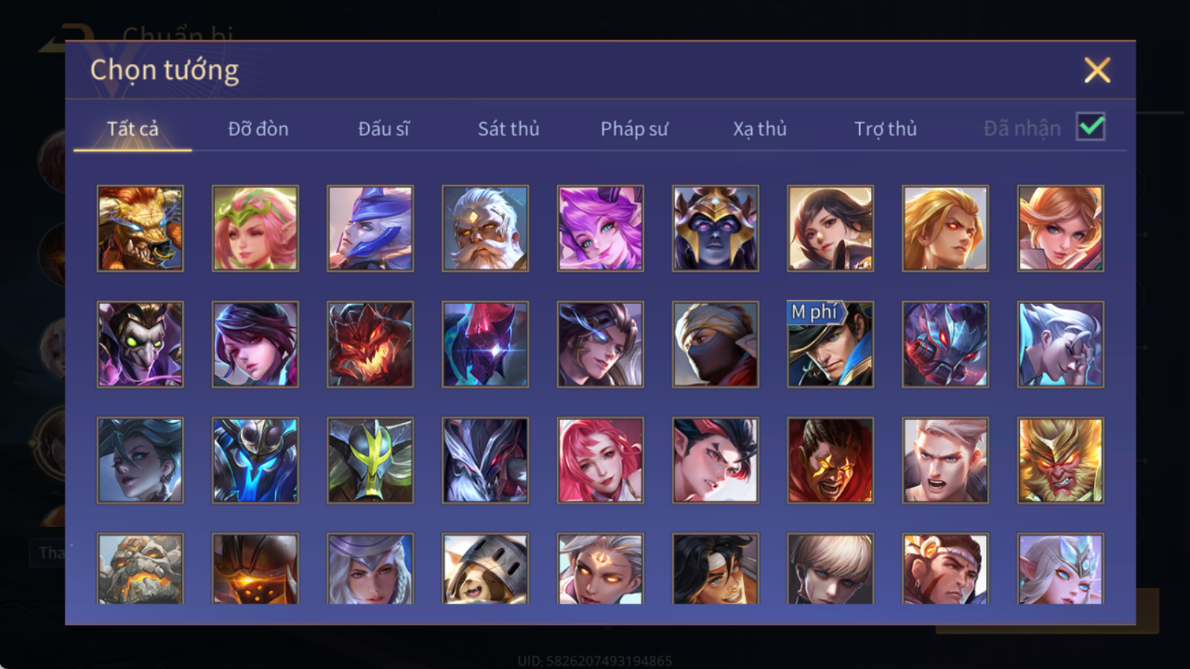Pick the gold-helmeted dark face hero
Viewport: 1190px width, 669px height.
(715, 228)
